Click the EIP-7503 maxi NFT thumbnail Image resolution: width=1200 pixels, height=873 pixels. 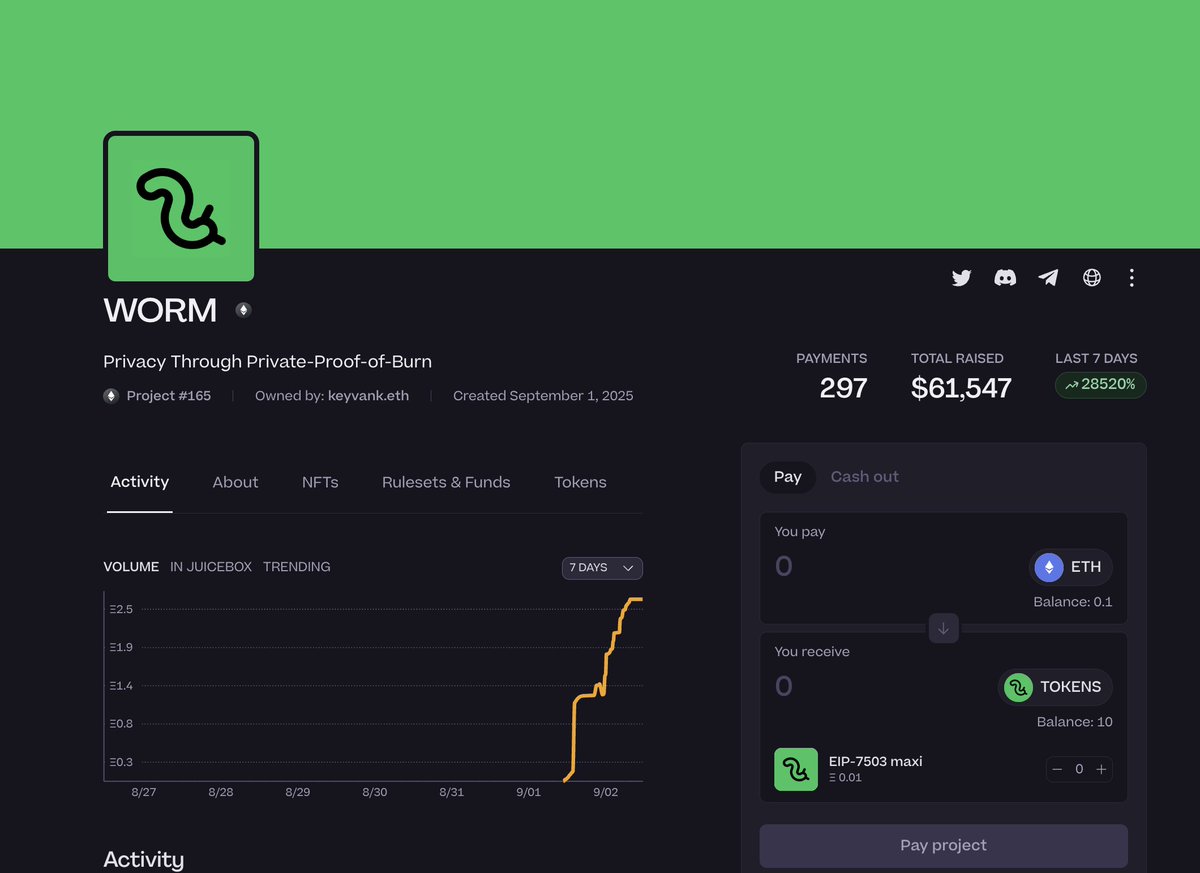click(796, 769)
